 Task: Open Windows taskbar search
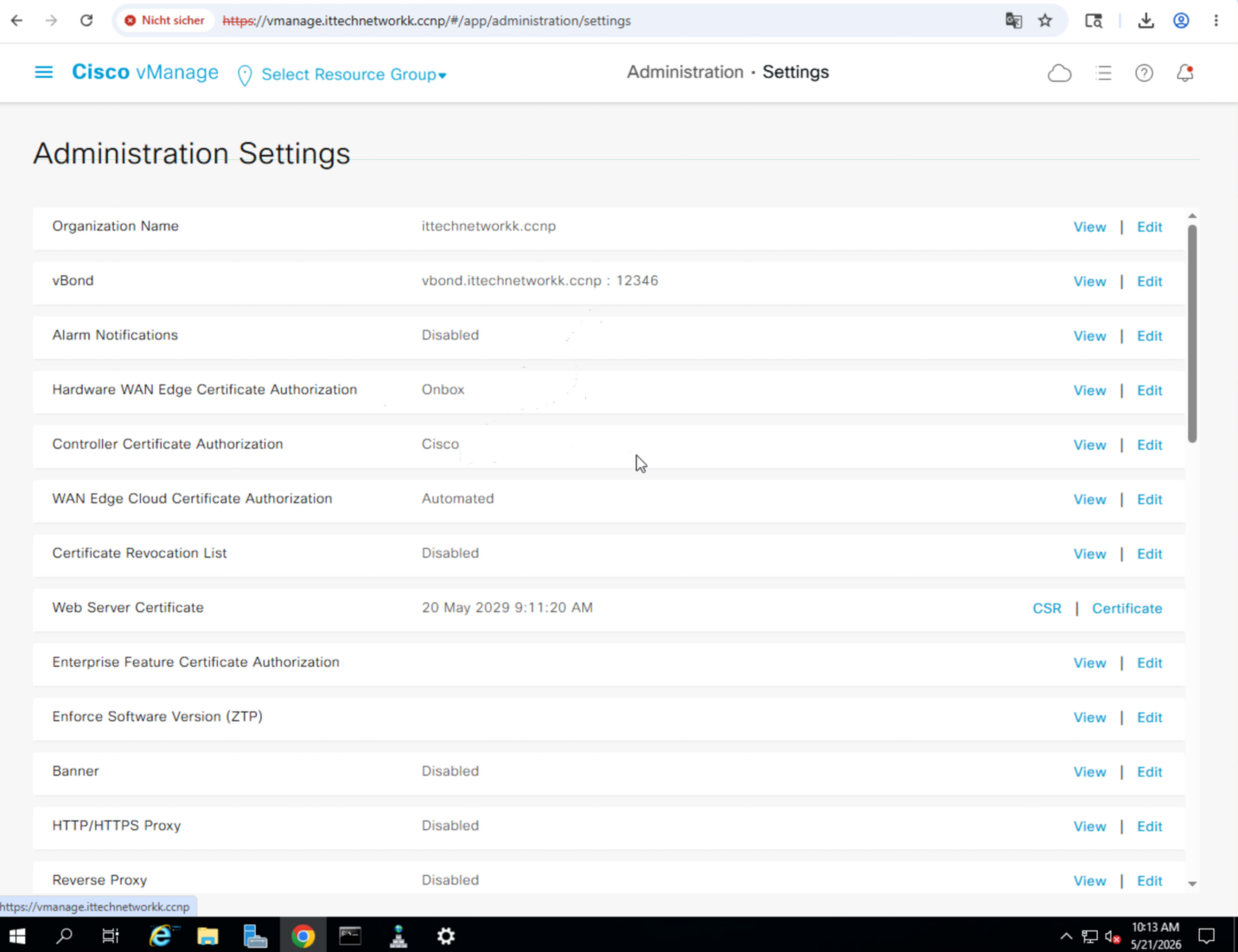[x=64, y=936]
